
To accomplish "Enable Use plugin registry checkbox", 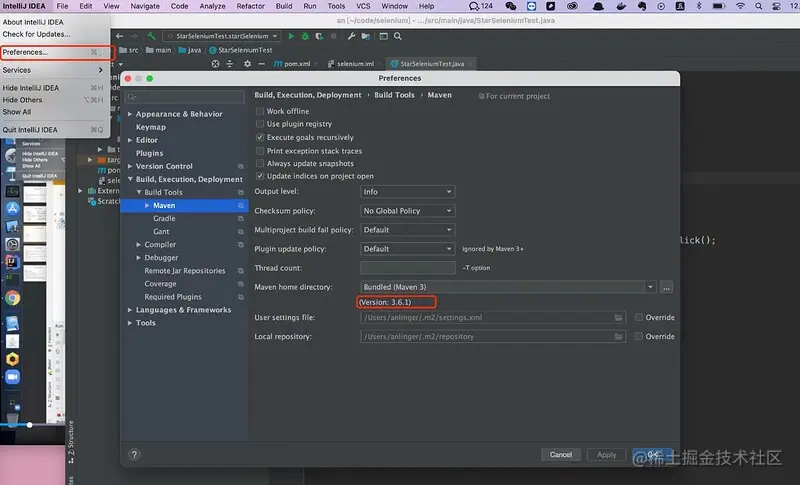I will coord(260,124).
